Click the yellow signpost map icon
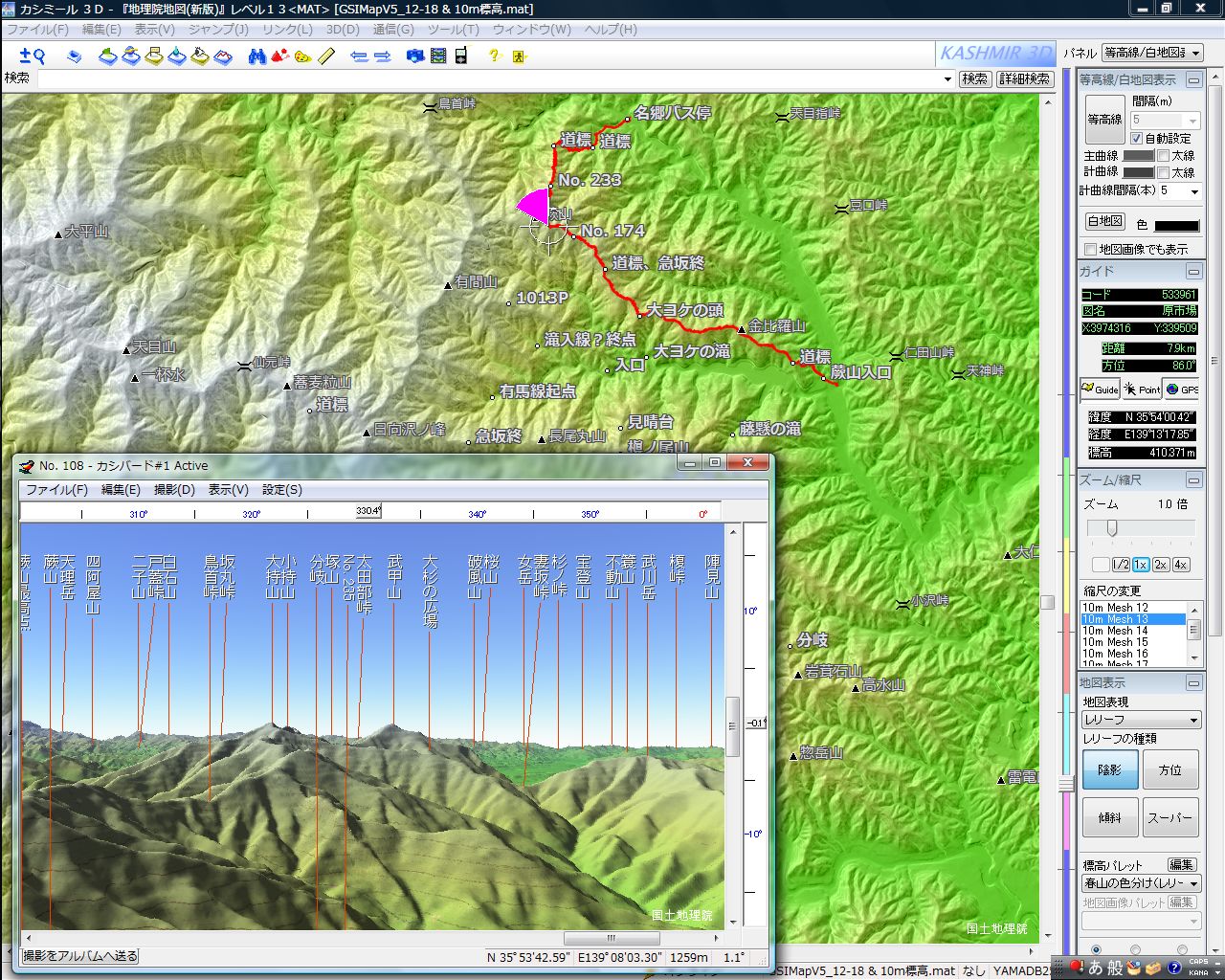 pyautogui.click(x=154, y=56)
